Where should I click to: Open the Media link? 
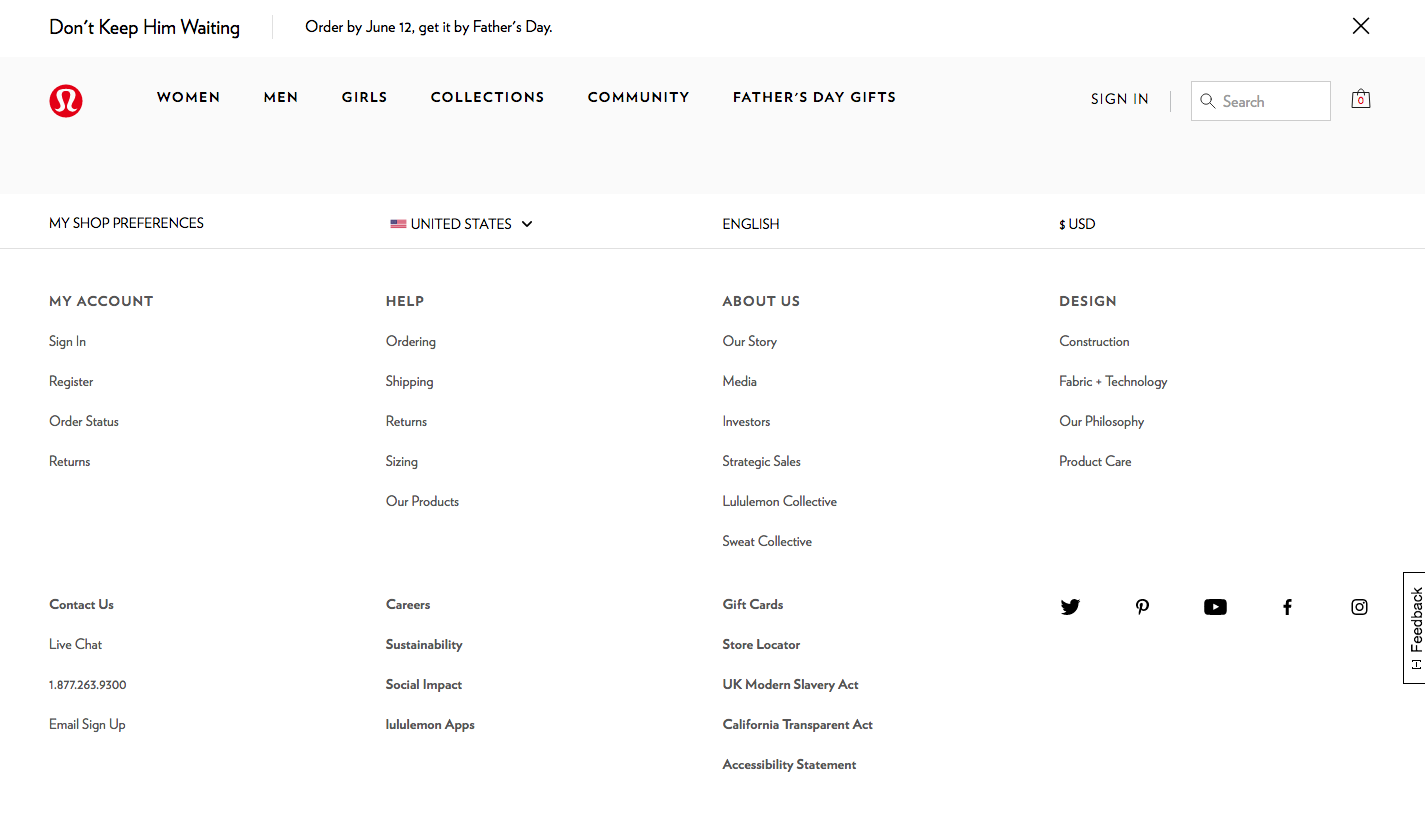(x=739, y=381)
